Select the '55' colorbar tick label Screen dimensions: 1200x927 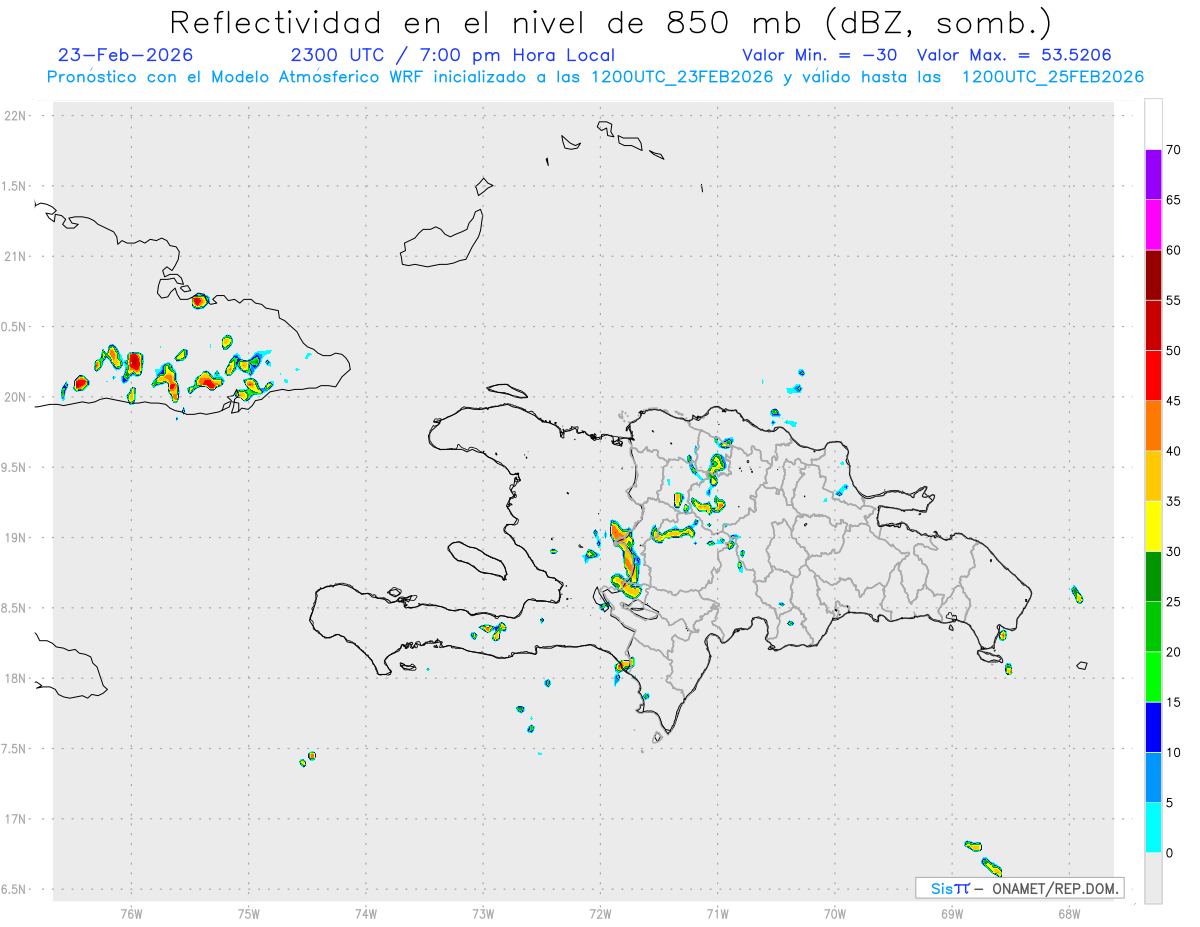pos(1174,301)
